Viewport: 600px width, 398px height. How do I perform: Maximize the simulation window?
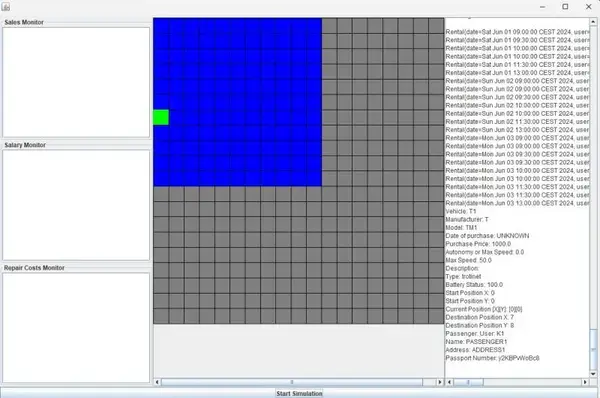(565, 7)
